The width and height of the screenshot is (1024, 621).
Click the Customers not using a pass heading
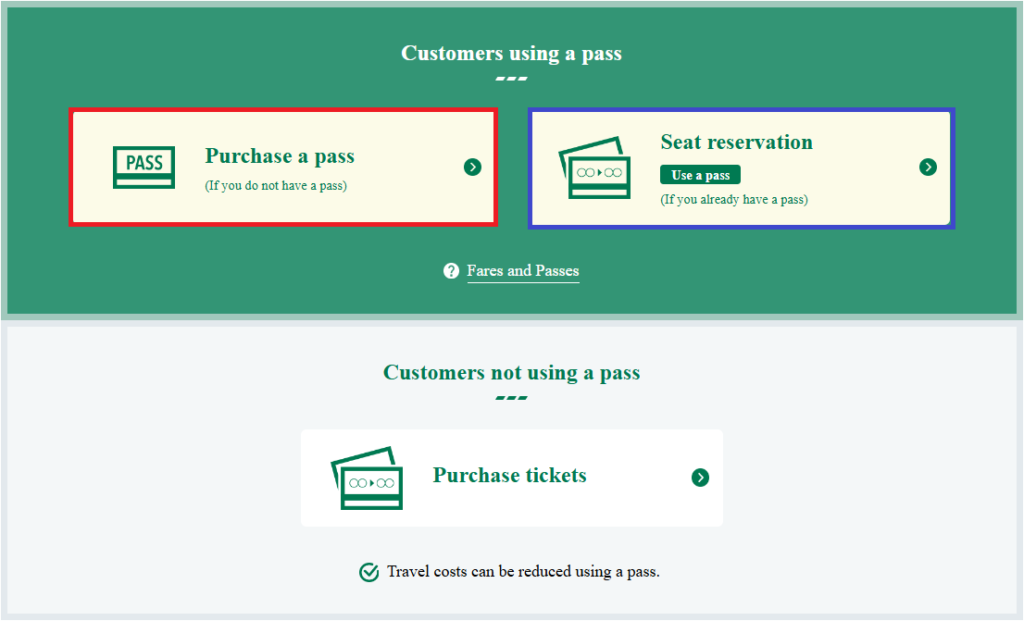511,373
